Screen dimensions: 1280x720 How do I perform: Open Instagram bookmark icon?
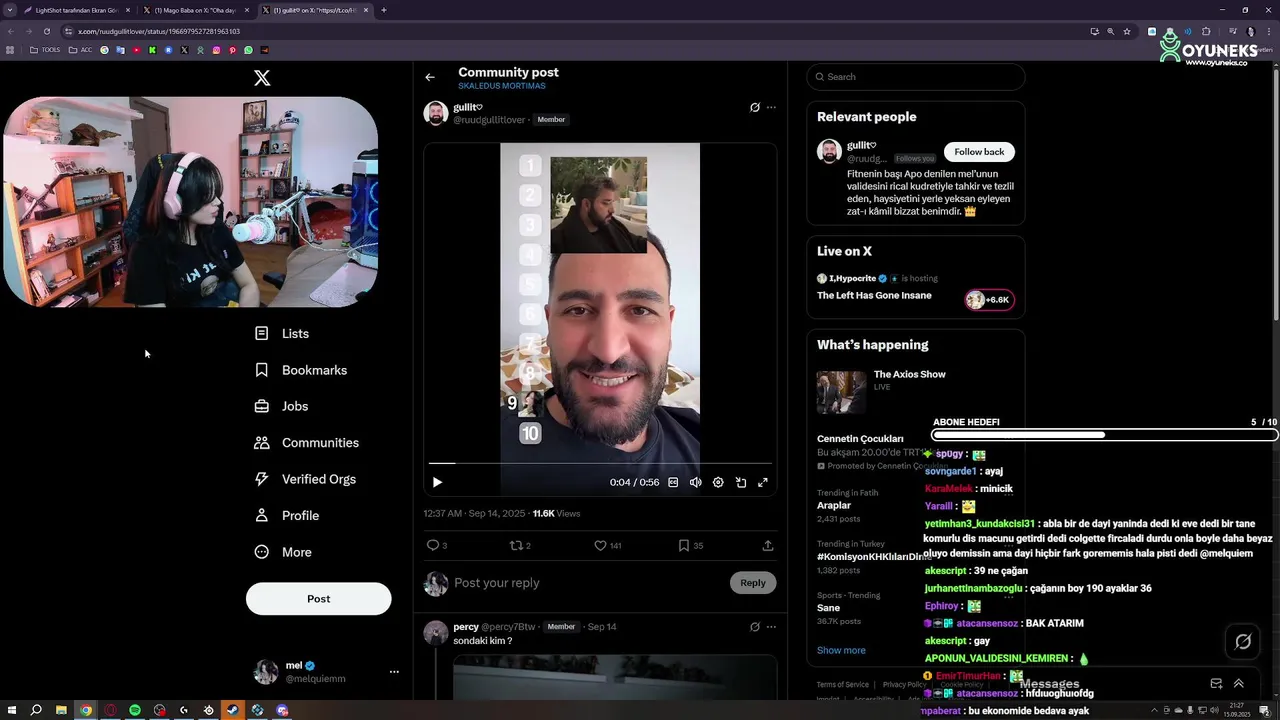[x=216, y=50]
